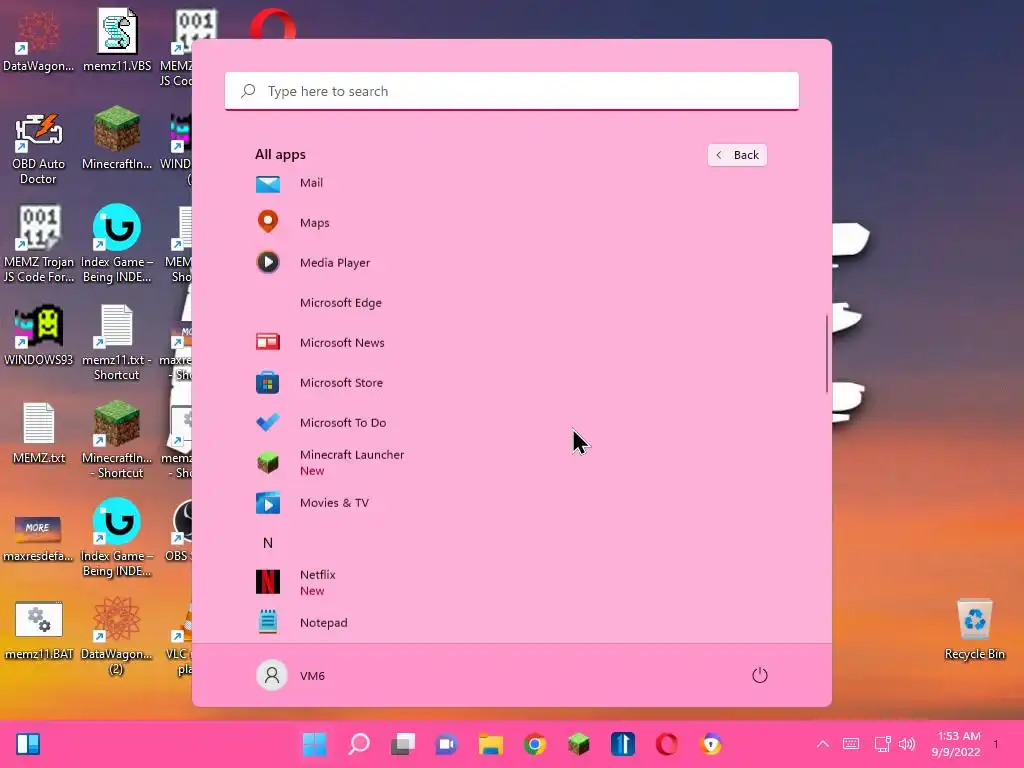Open the Chat camera icon on taskbar

[447, 744]
